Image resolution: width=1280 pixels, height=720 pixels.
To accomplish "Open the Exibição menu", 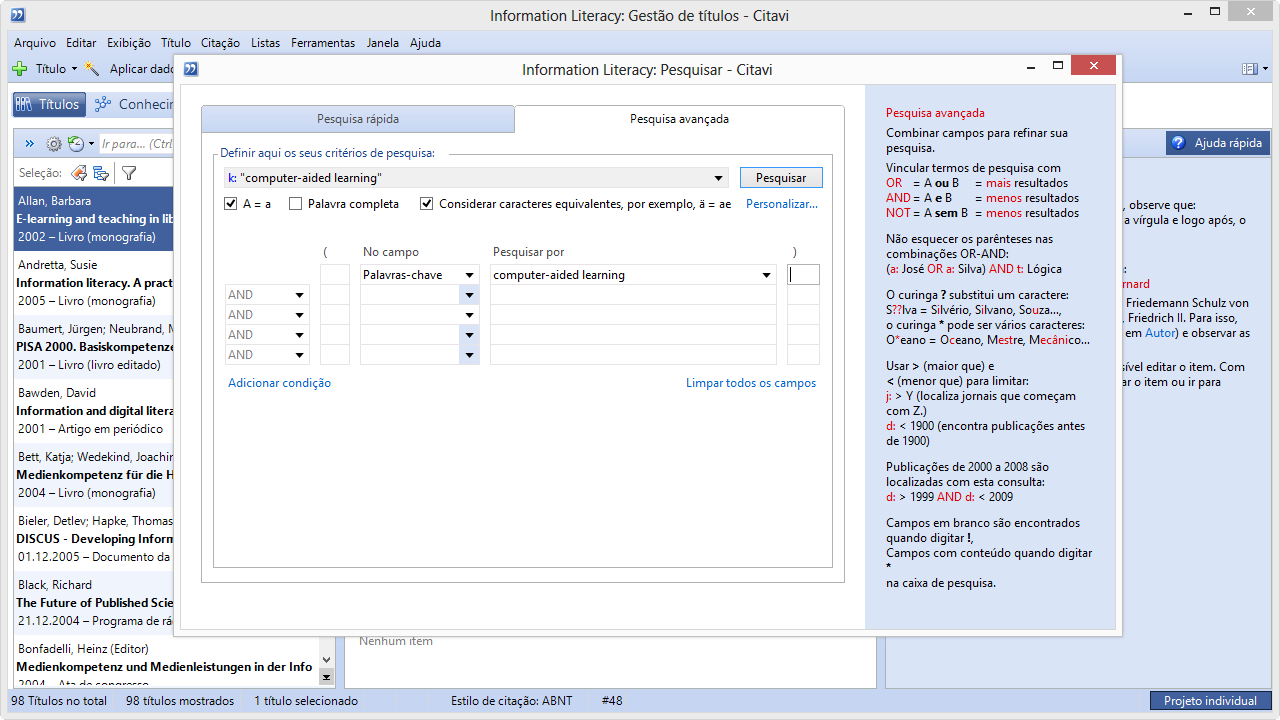I will [x=129, y=43].
